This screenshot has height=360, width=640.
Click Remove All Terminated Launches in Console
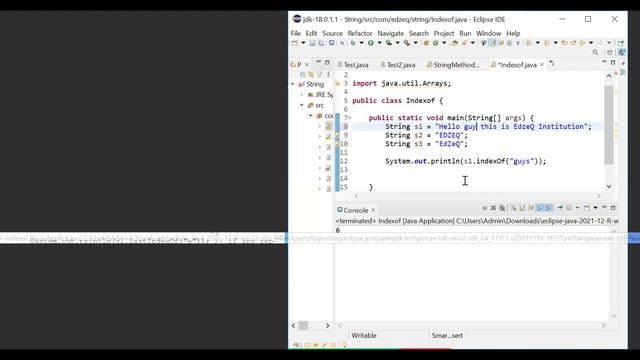coord(502,208)
